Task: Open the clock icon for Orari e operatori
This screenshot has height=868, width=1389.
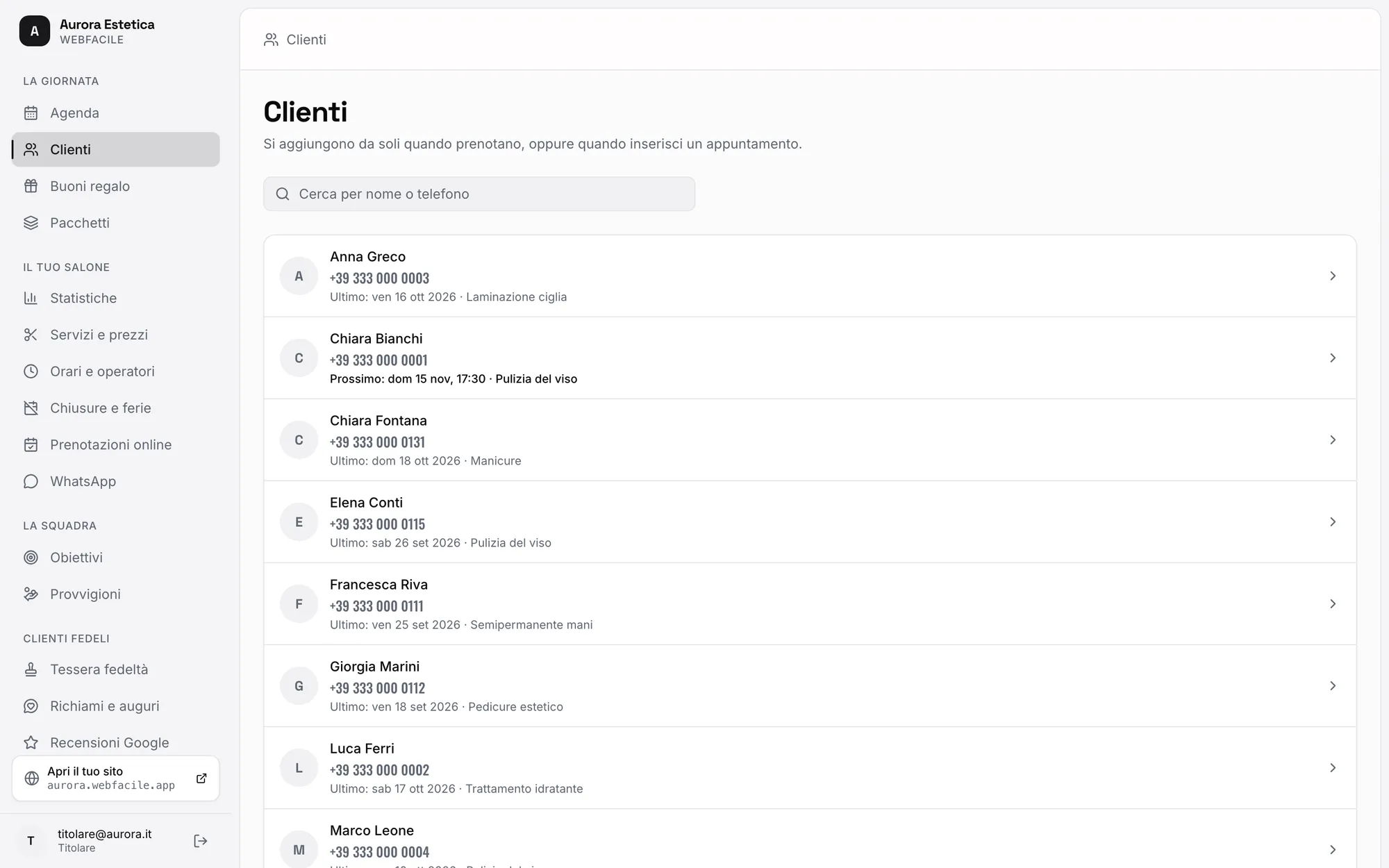Action: coord(31,372)
